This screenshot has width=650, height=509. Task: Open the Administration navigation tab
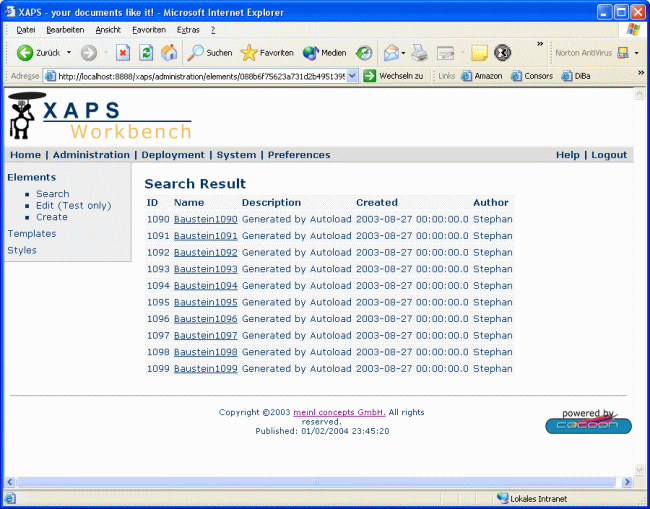click(91, 155)
